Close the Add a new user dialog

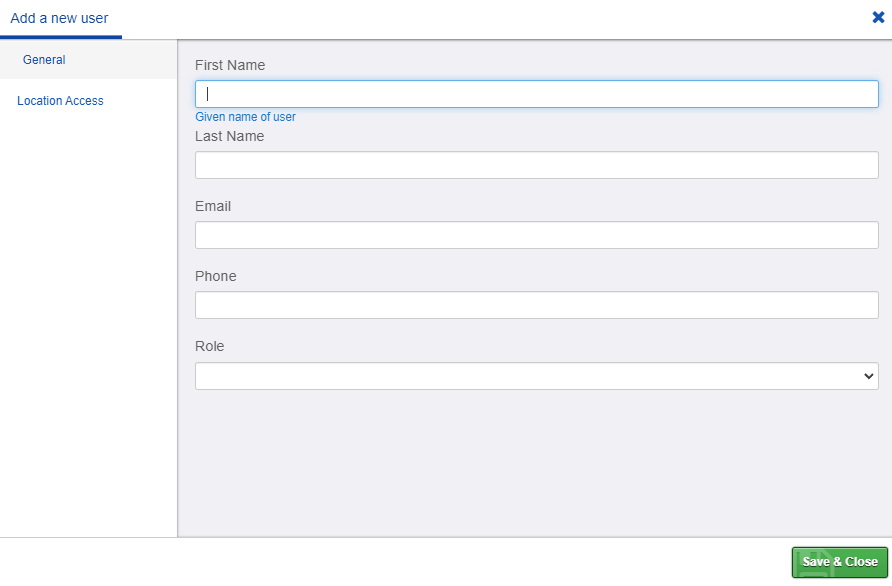(877, 17)
